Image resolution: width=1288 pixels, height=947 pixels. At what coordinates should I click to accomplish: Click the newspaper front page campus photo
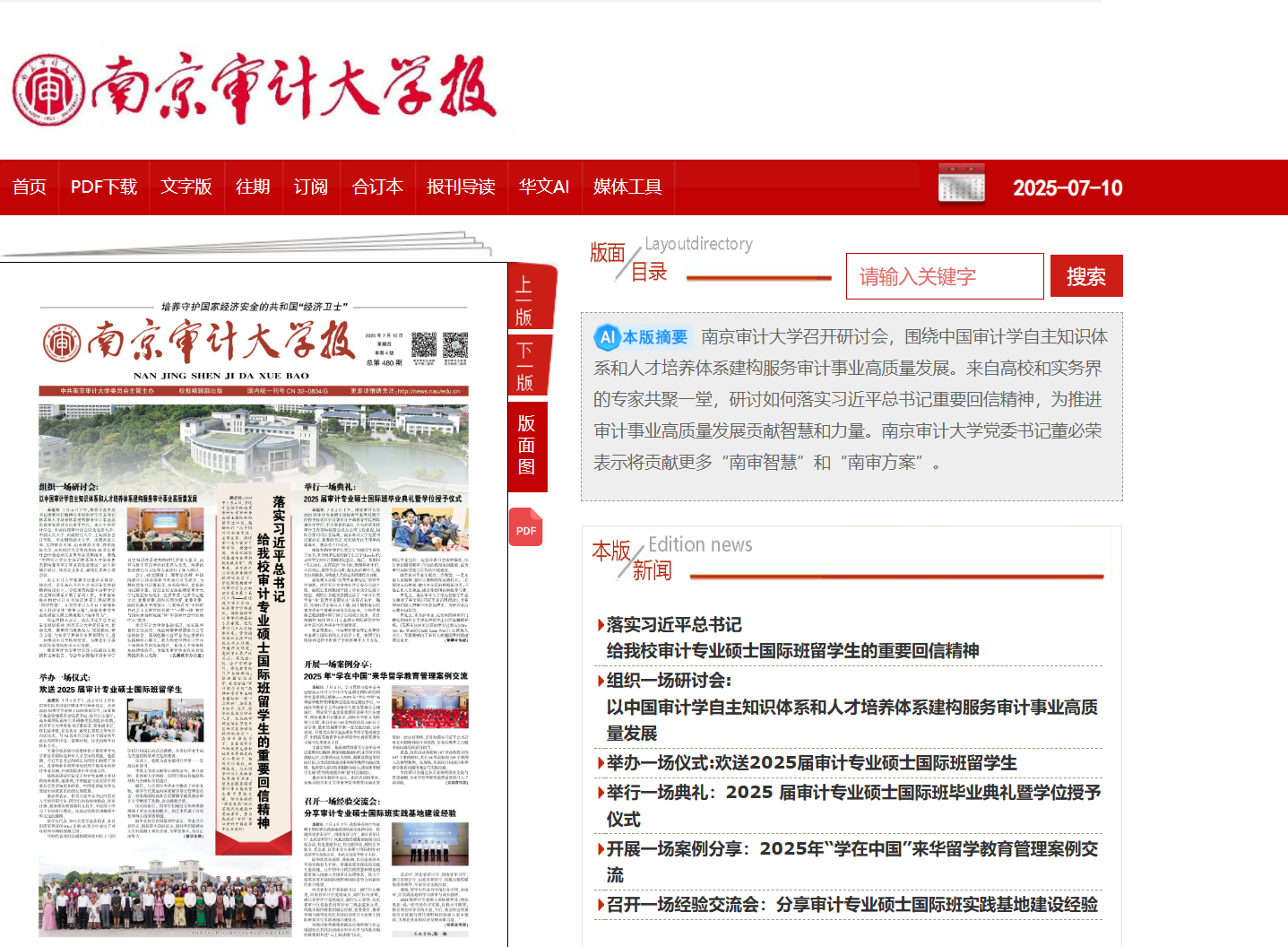tap(254, 442)
